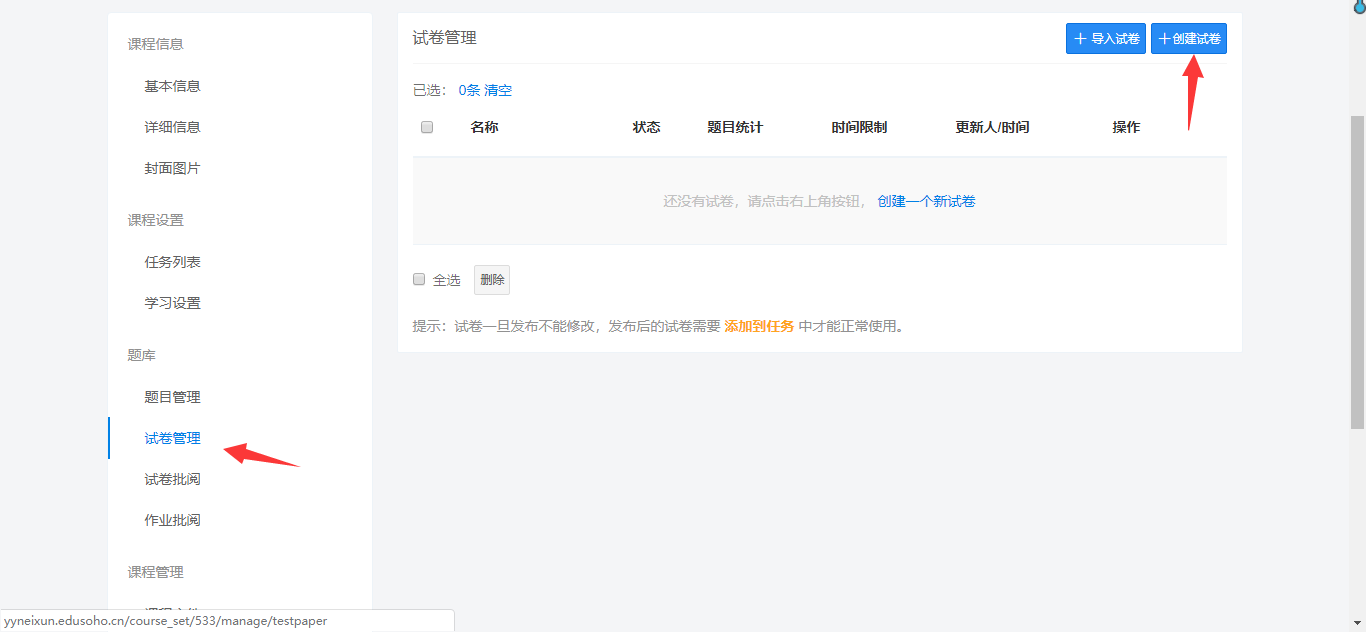
Task: Click the page's vertical scrollbar thumb
Action: click(1358, 270)
